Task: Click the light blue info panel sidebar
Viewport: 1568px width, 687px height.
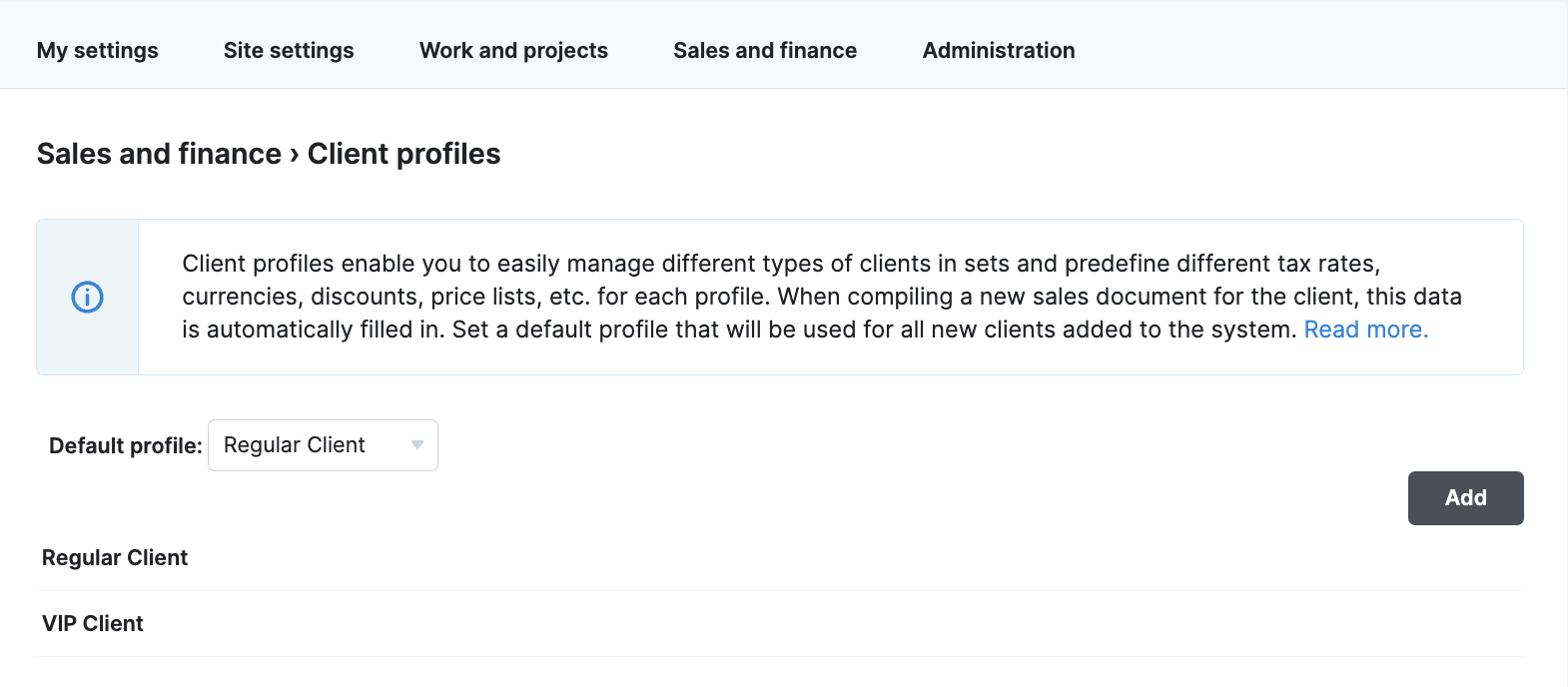Action: (88, 298)
